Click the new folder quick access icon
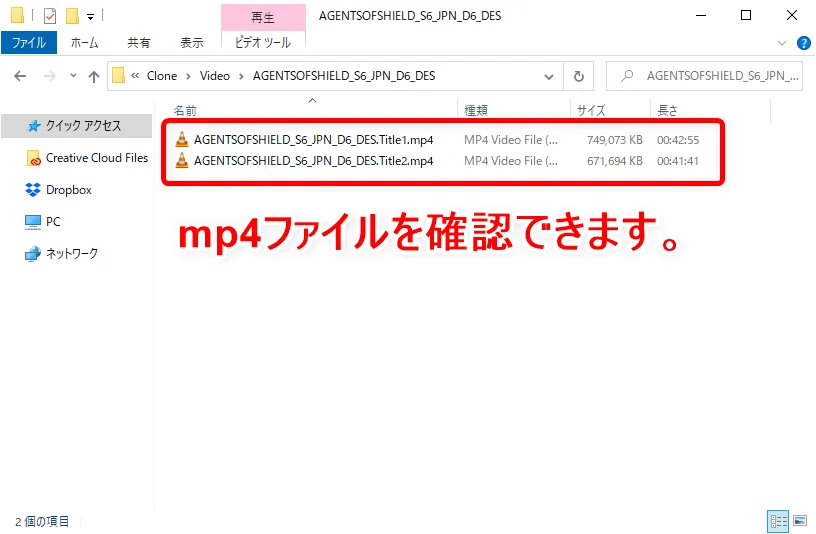The image size is (816, 534). click(72, 16)
